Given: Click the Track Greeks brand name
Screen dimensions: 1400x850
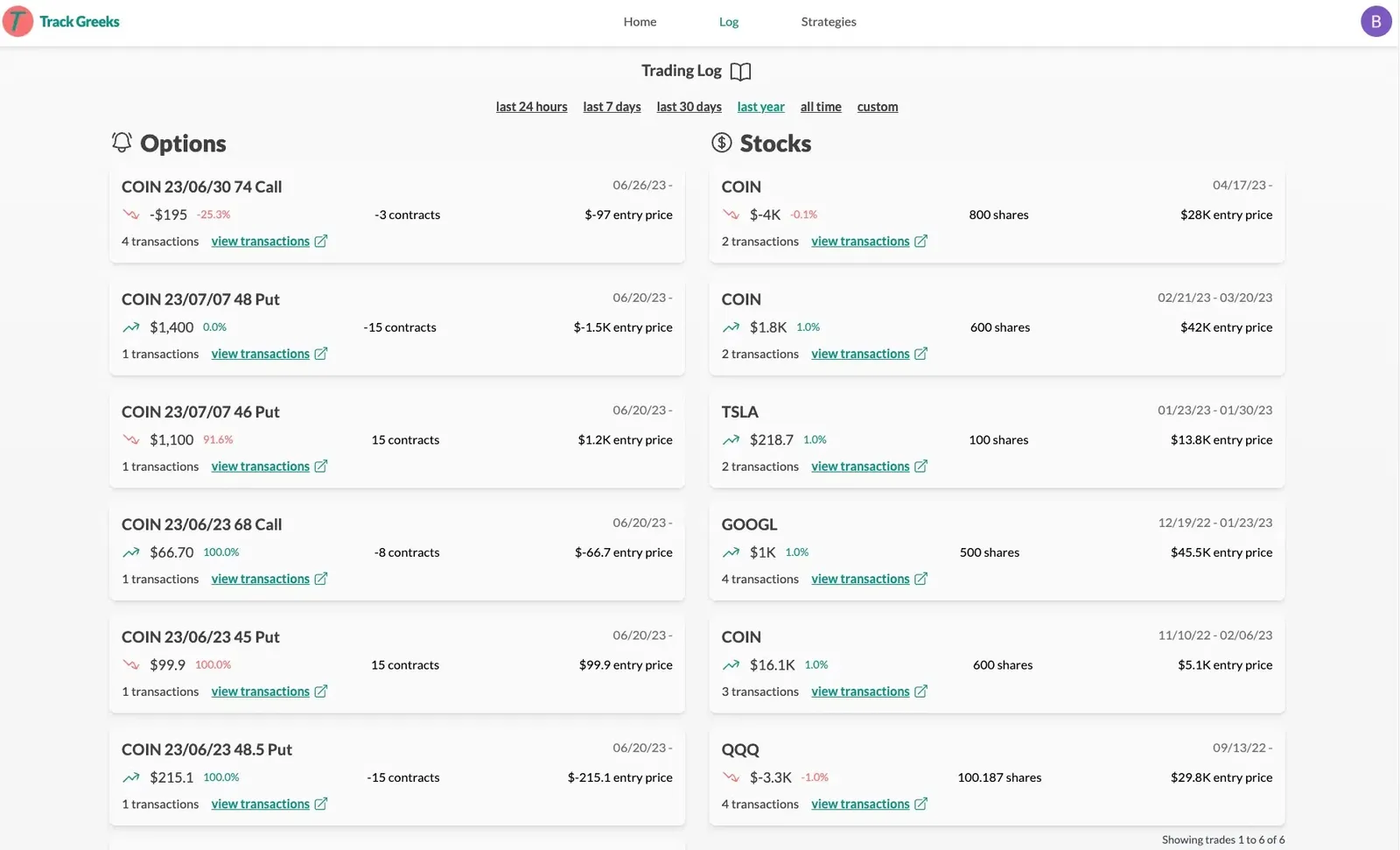Looking at the screenshot, I should [80, 21].
